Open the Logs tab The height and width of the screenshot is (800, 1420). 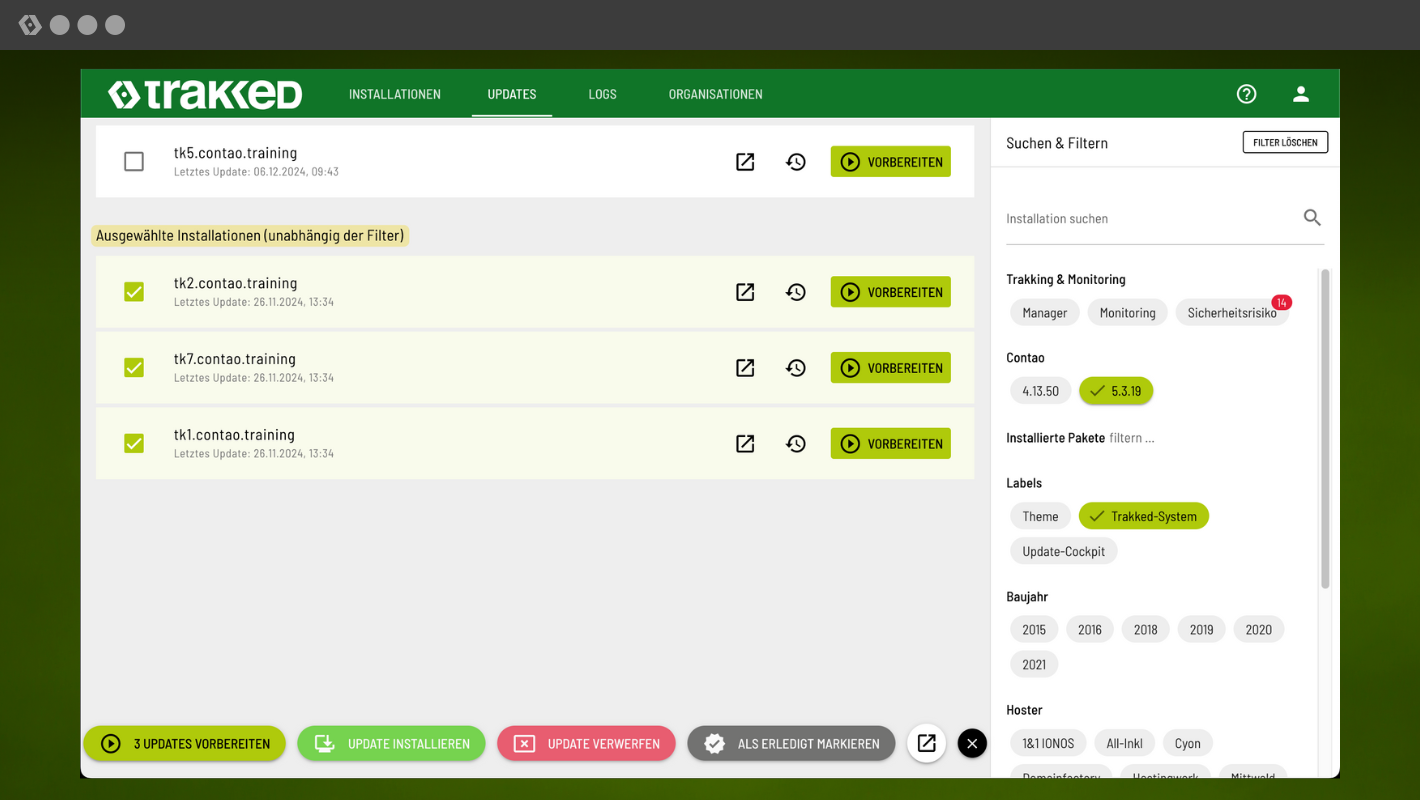[602, 94]
